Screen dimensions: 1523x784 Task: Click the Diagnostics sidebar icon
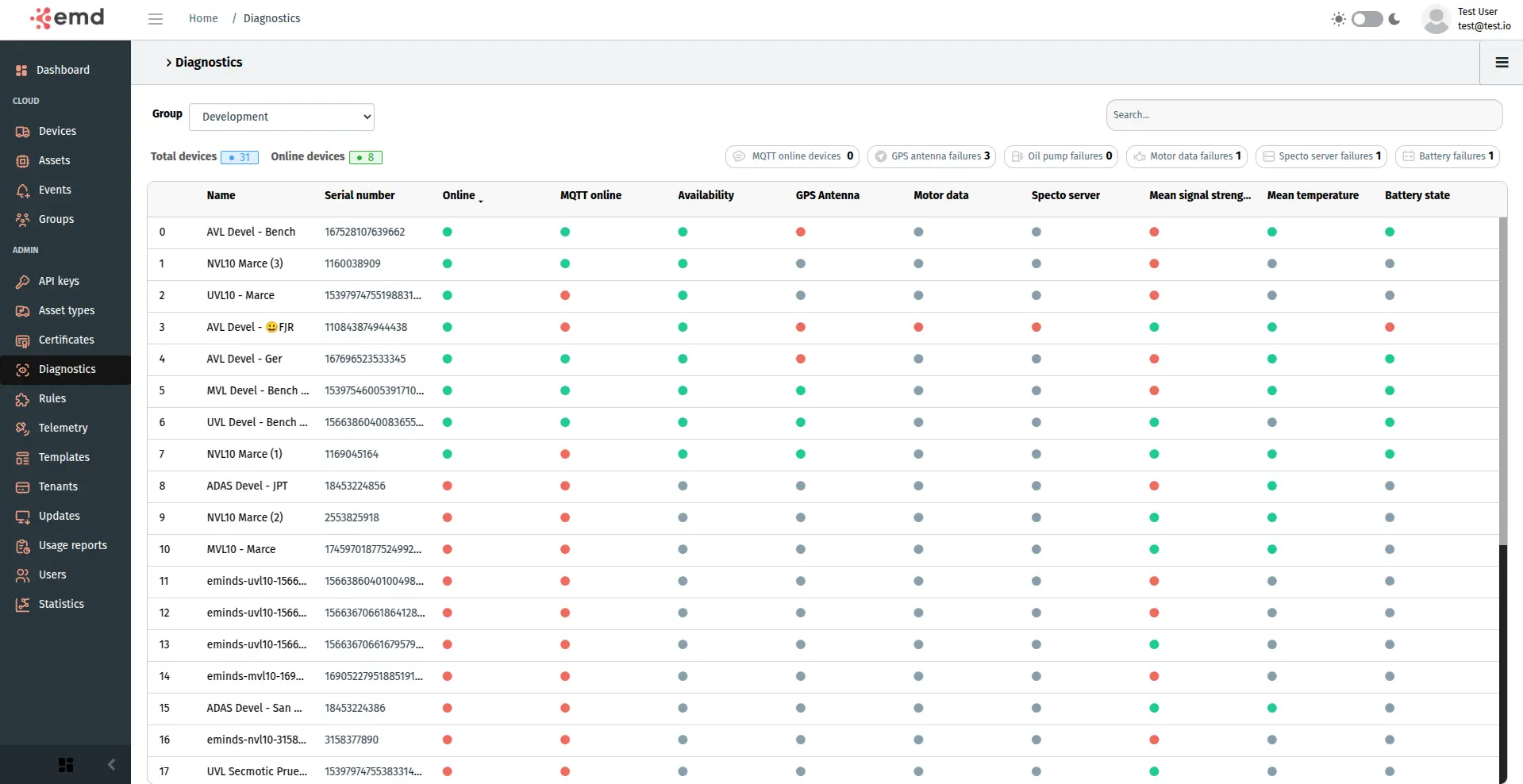pos(22,370)
